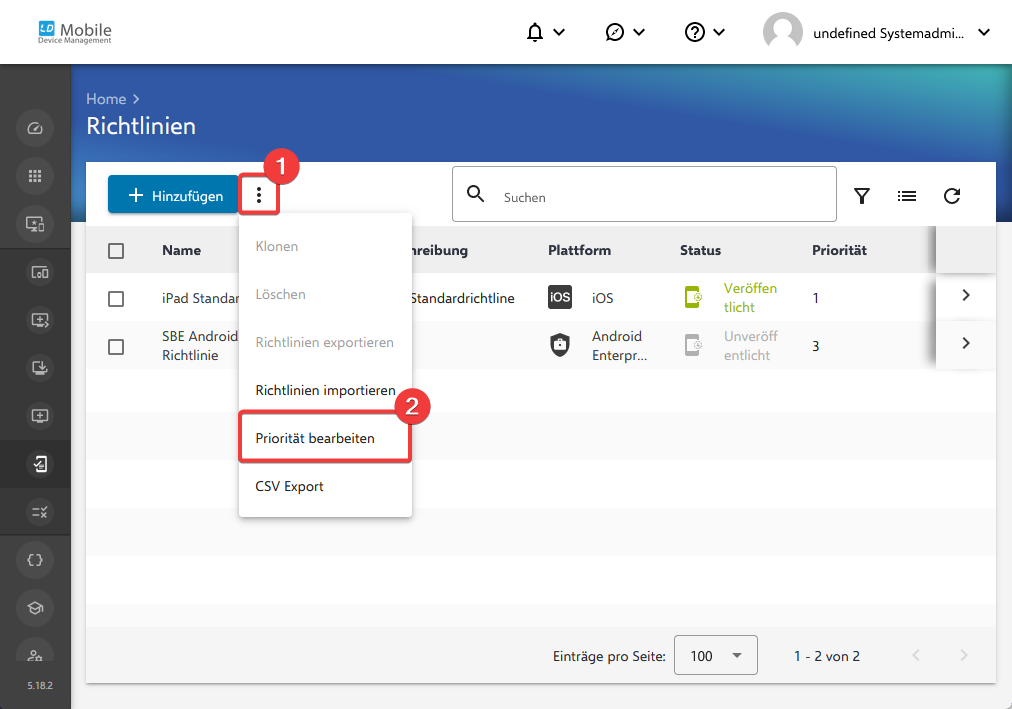Viewport: 1012px width, 709px height.
Task: Open Einträge pro Seite dropdown 100
Action: pyautogui.click(x=716, y=655)
